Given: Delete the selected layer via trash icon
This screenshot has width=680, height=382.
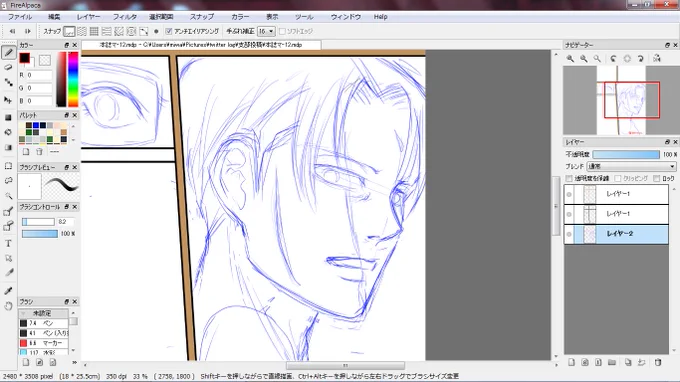Looking at the screenshot, I should point(658,362).
